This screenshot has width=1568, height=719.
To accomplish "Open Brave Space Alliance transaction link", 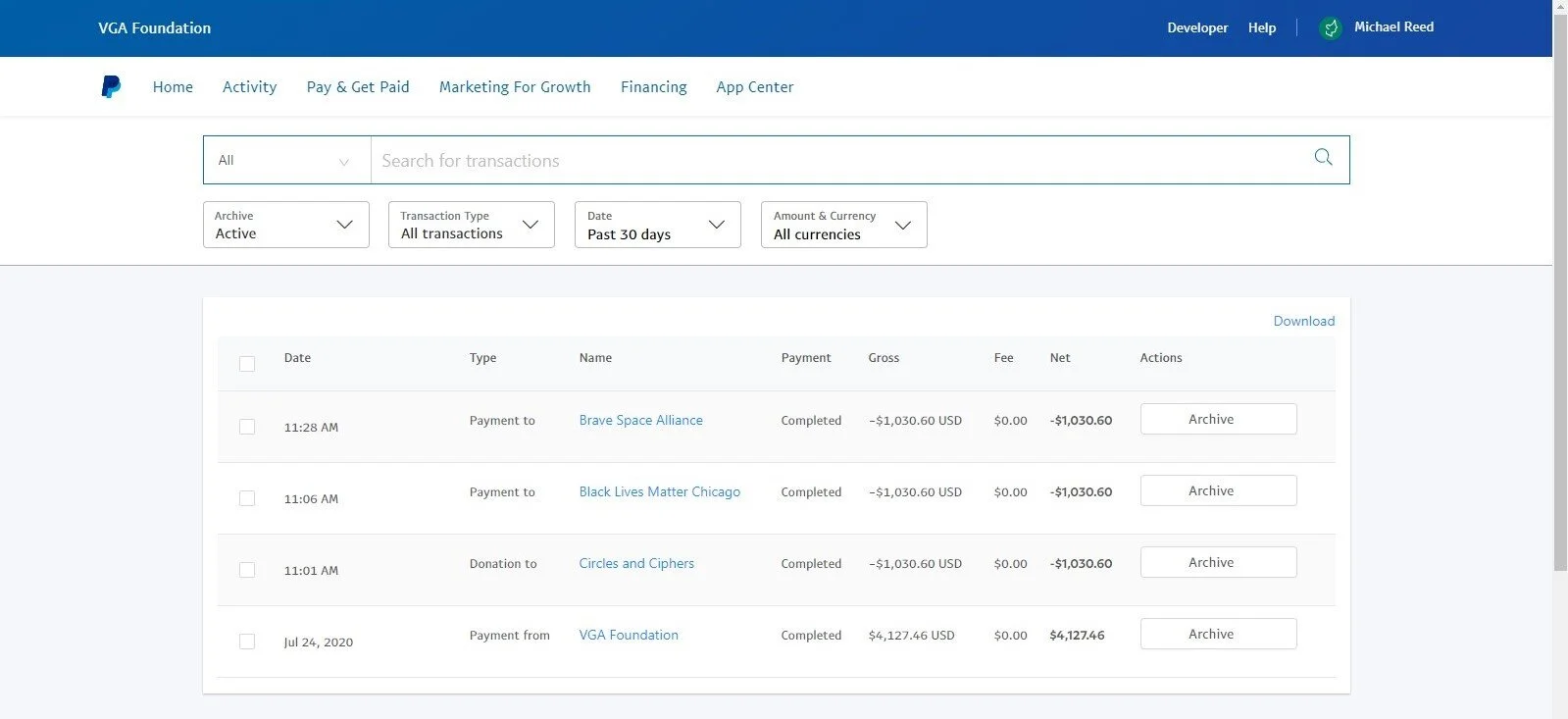I will click(641, 420).
